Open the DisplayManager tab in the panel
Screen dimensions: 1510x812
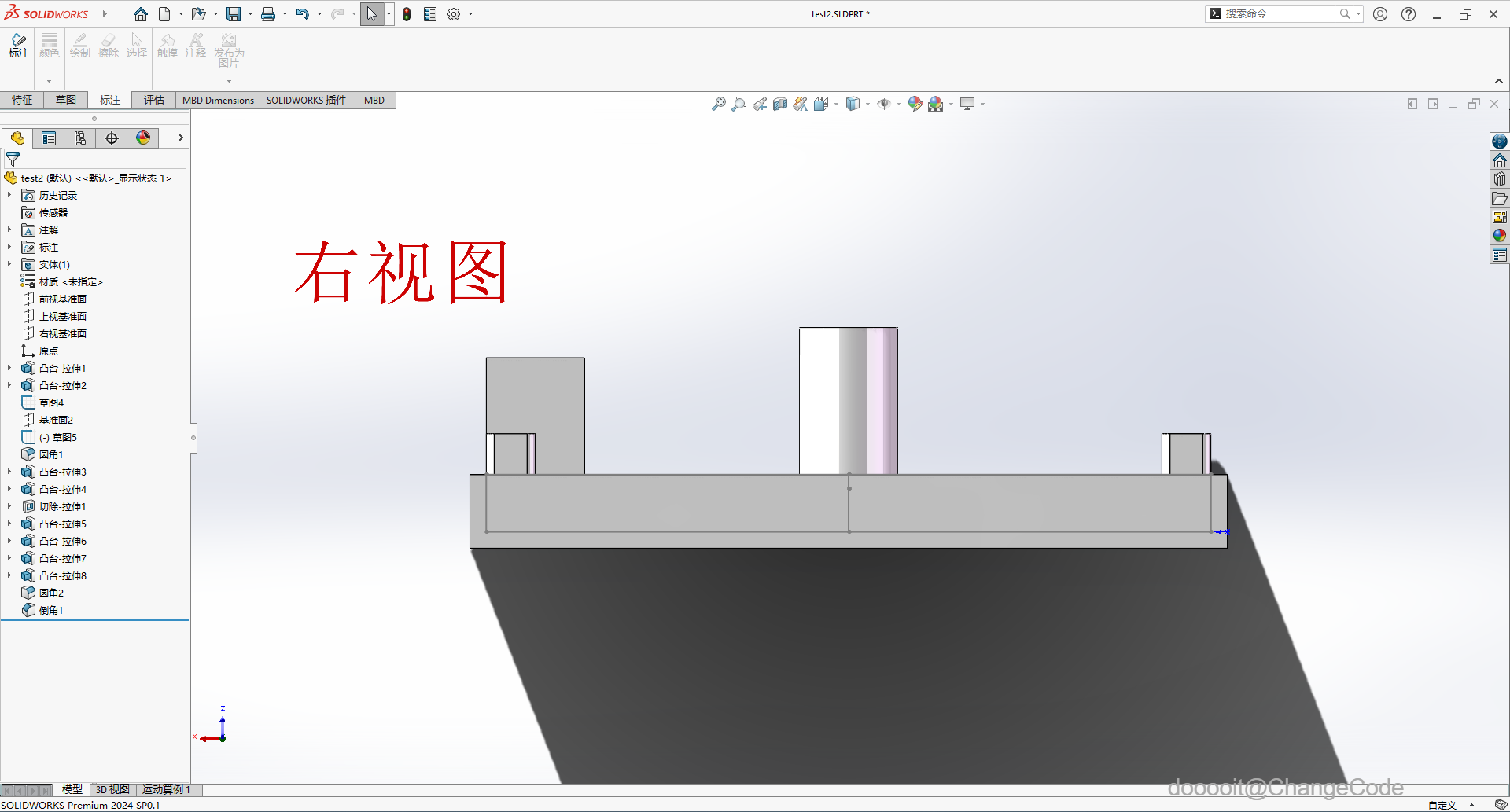(142, 138)
